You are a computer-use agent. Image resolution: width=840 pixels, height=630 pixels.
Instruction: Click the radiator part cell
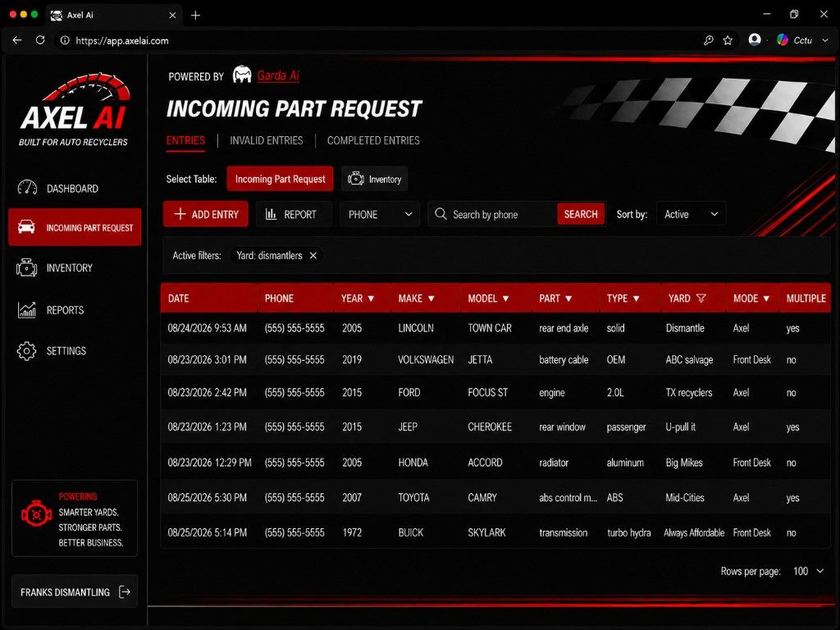point(553,462)
